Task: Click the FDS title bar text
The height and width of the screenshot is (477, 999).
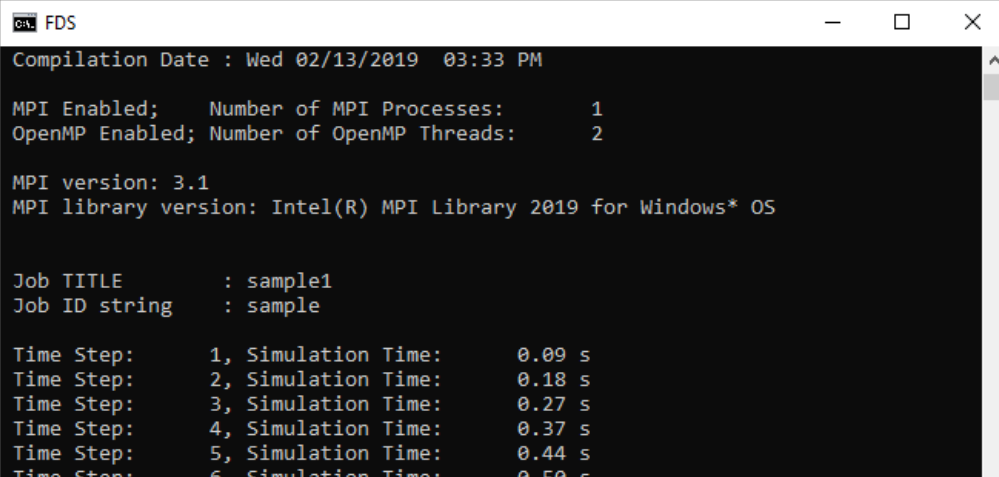Action: [x=61, y=24]
